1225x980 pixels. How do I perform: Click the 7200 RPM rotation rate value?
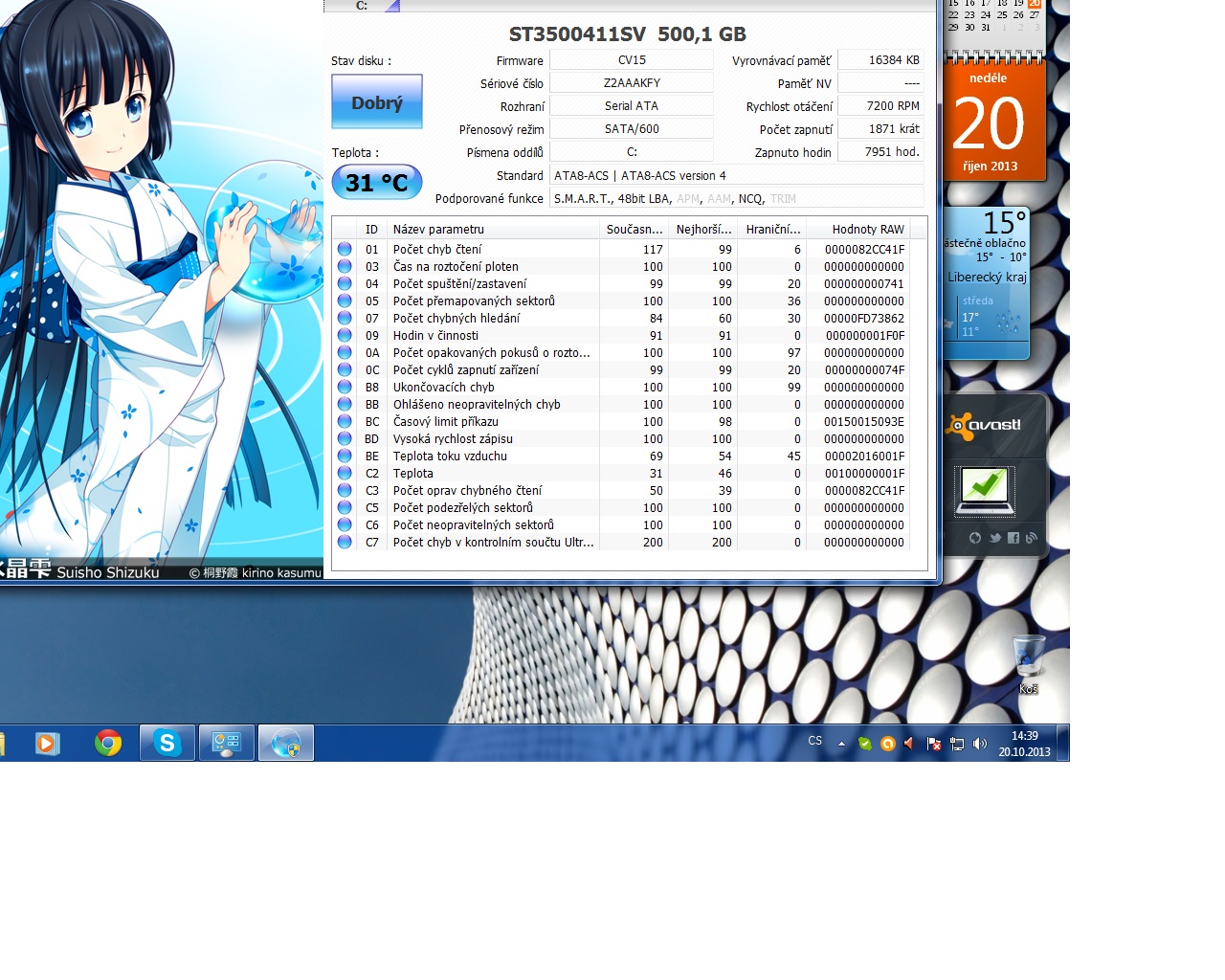[880, 105]
